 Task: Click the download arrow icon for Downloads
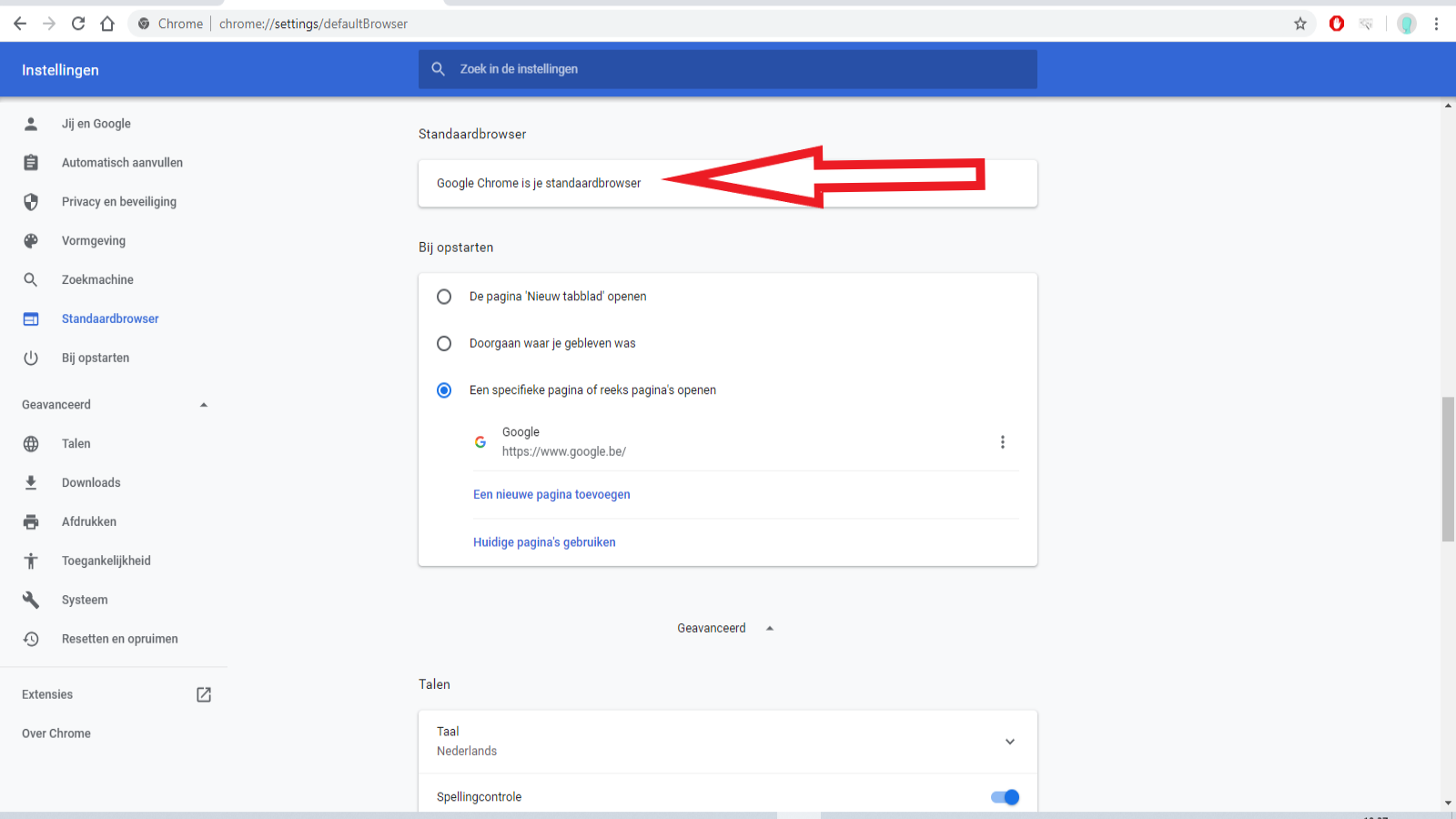pos(31,483)
